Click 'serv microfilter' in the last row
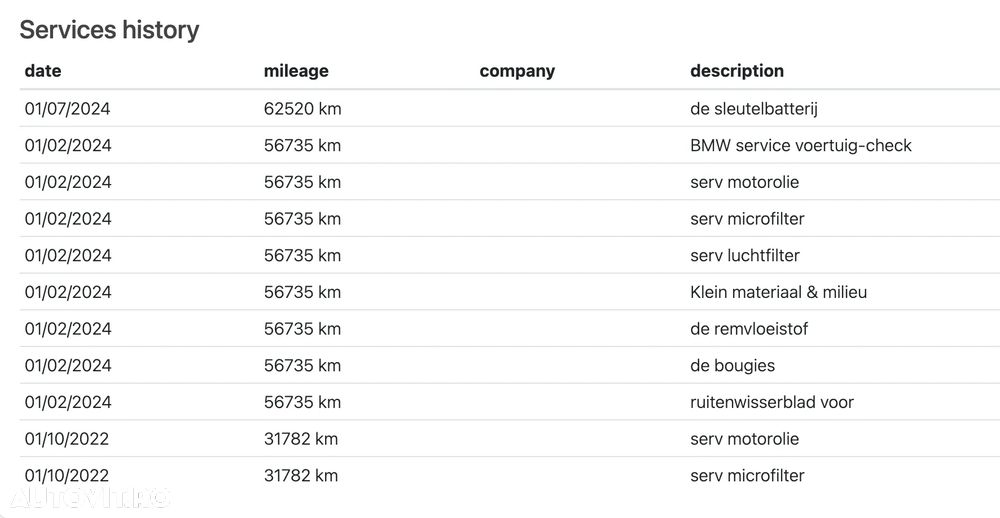Viewport: 1000px width, 518px height. point(747,476)
